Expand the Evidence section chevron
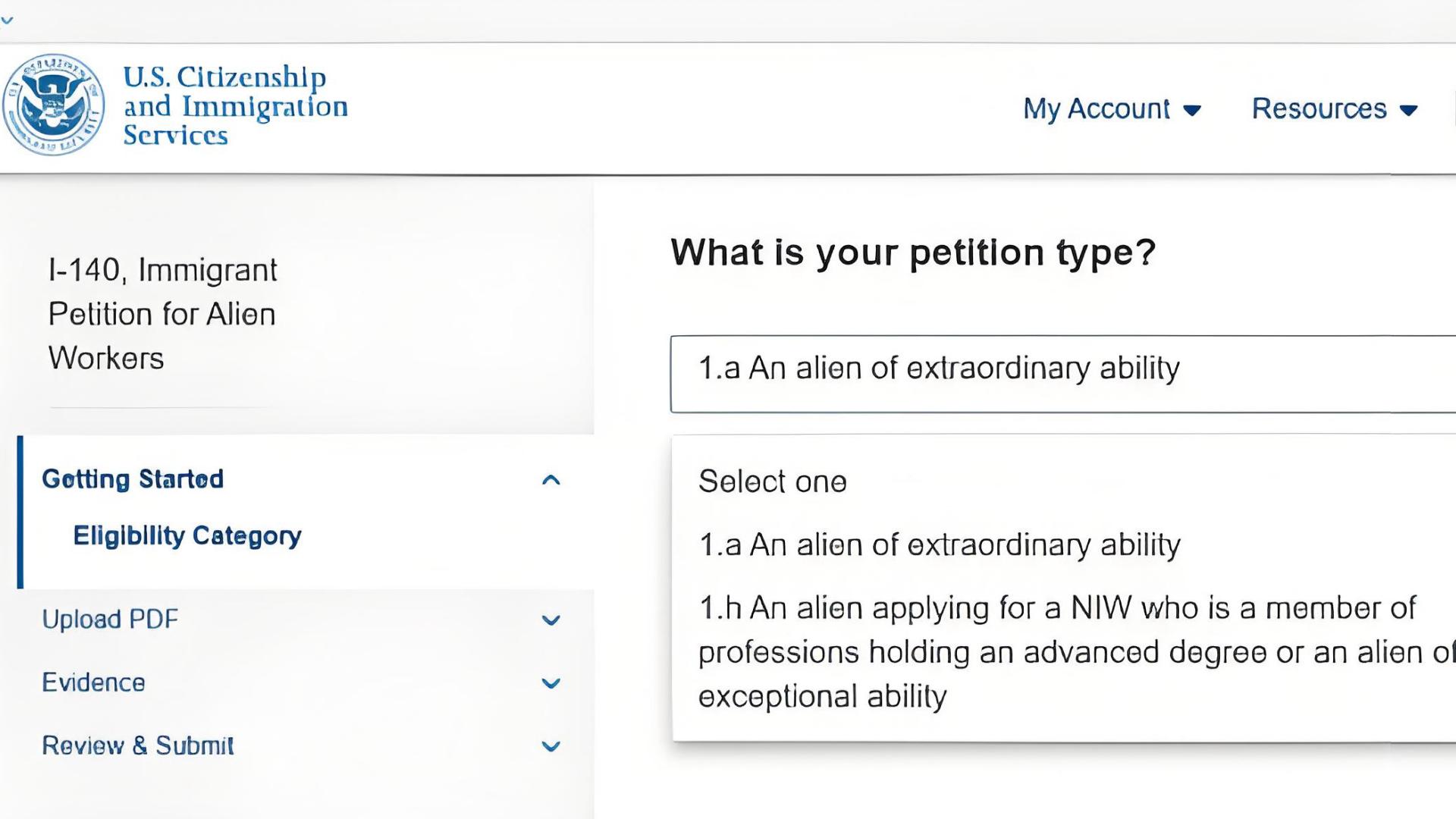This screenshot has width=1456, height=819. tap(551, 683)
